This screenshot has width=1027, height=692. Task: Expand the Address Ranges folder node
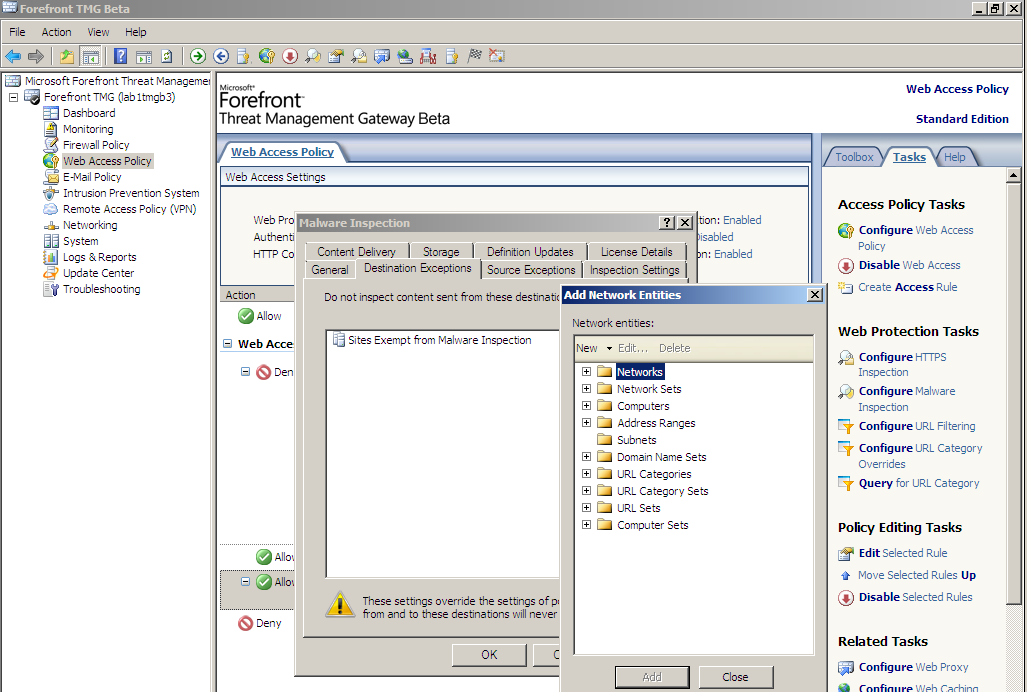(x=586, y=423)
